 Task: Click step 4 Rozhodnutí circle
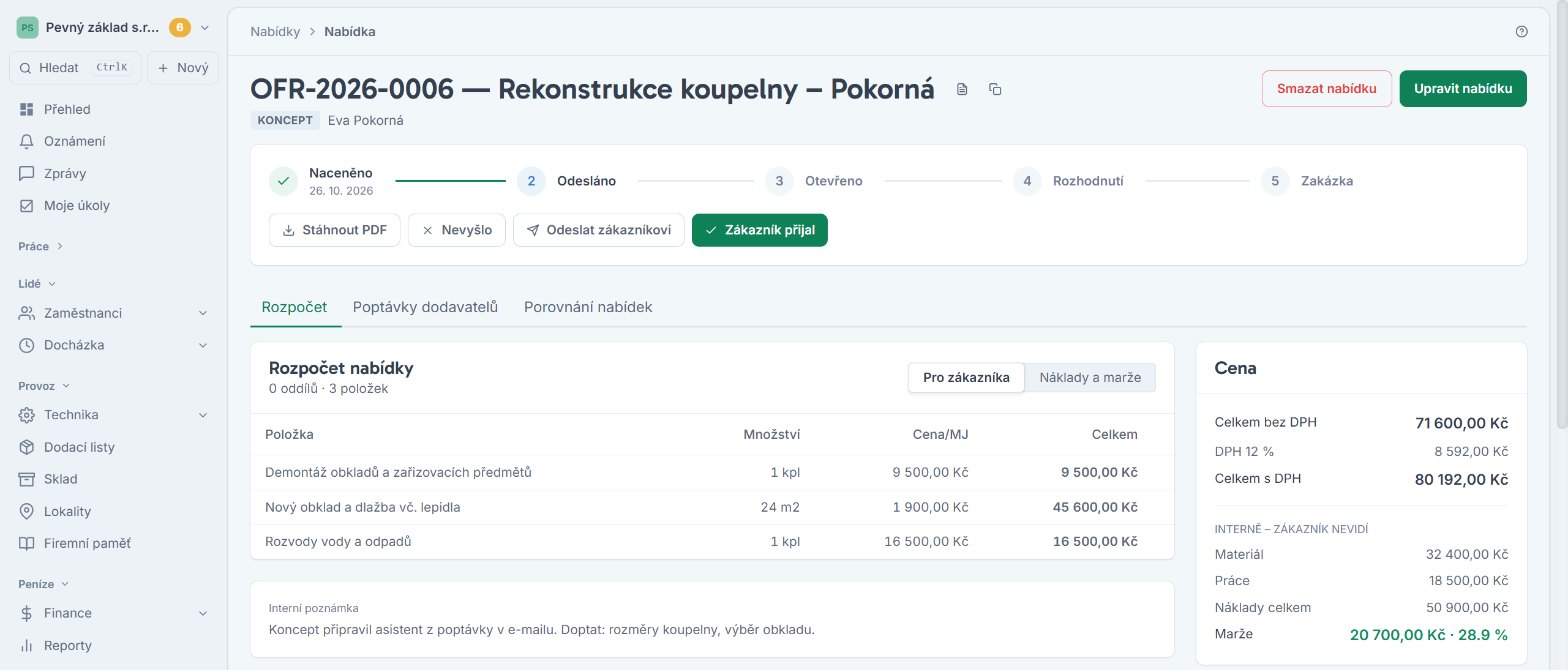coord(1028,181)
